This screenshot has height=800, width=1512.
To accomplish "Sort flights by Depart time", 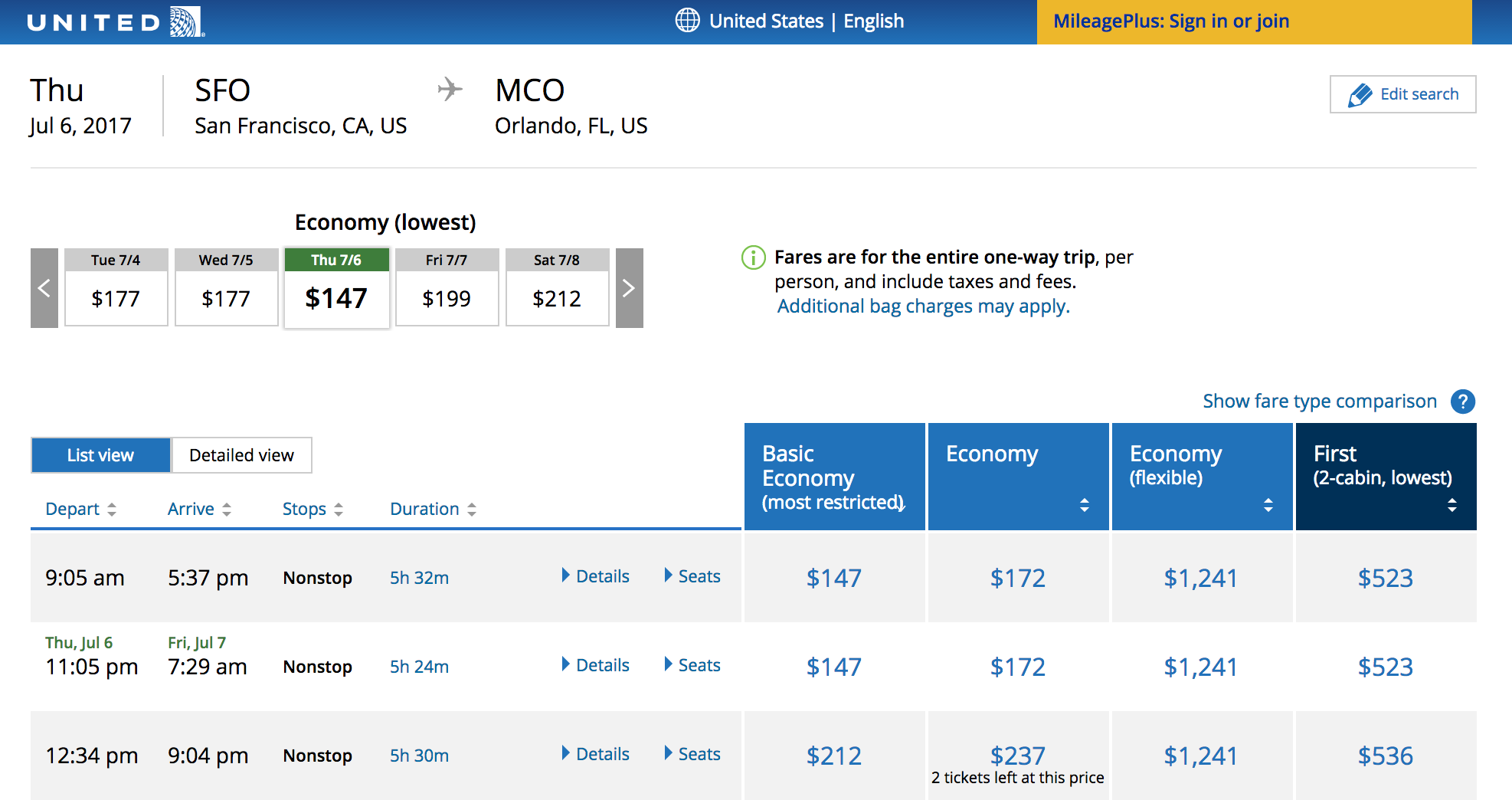I will coord(80,510).
